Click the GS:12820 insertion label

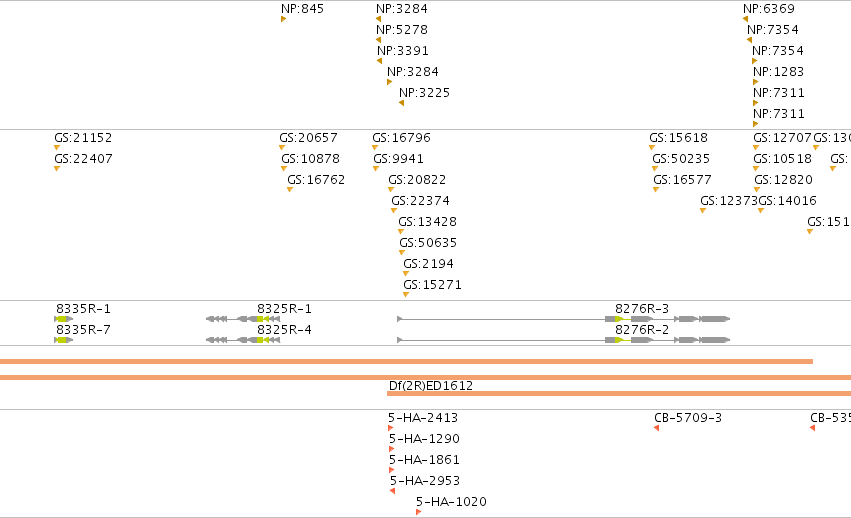(784, 179)
